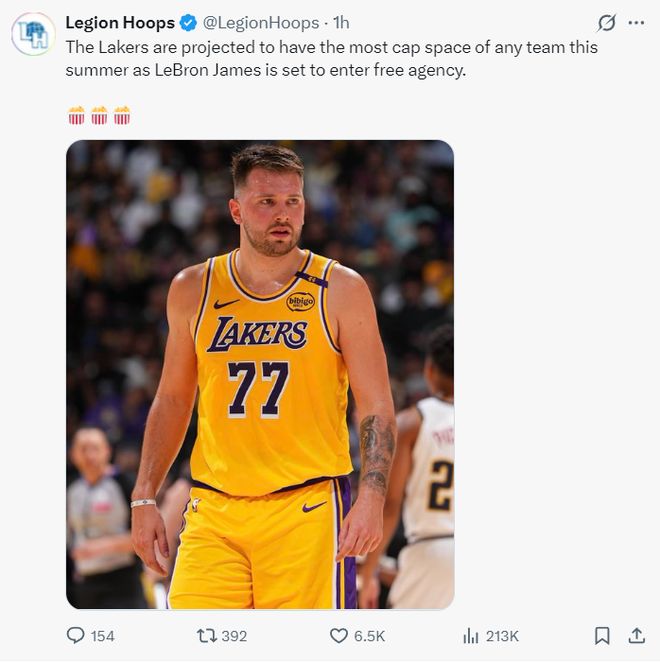This screenshot has width=660, height=663.
Task: Open the Legion Hoops display name link
Action: [x=119, y=22]
